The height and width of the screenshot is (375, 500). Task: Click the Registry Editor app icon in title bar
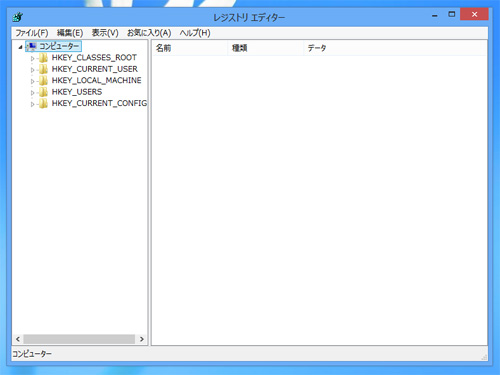[x=18, y=17]
